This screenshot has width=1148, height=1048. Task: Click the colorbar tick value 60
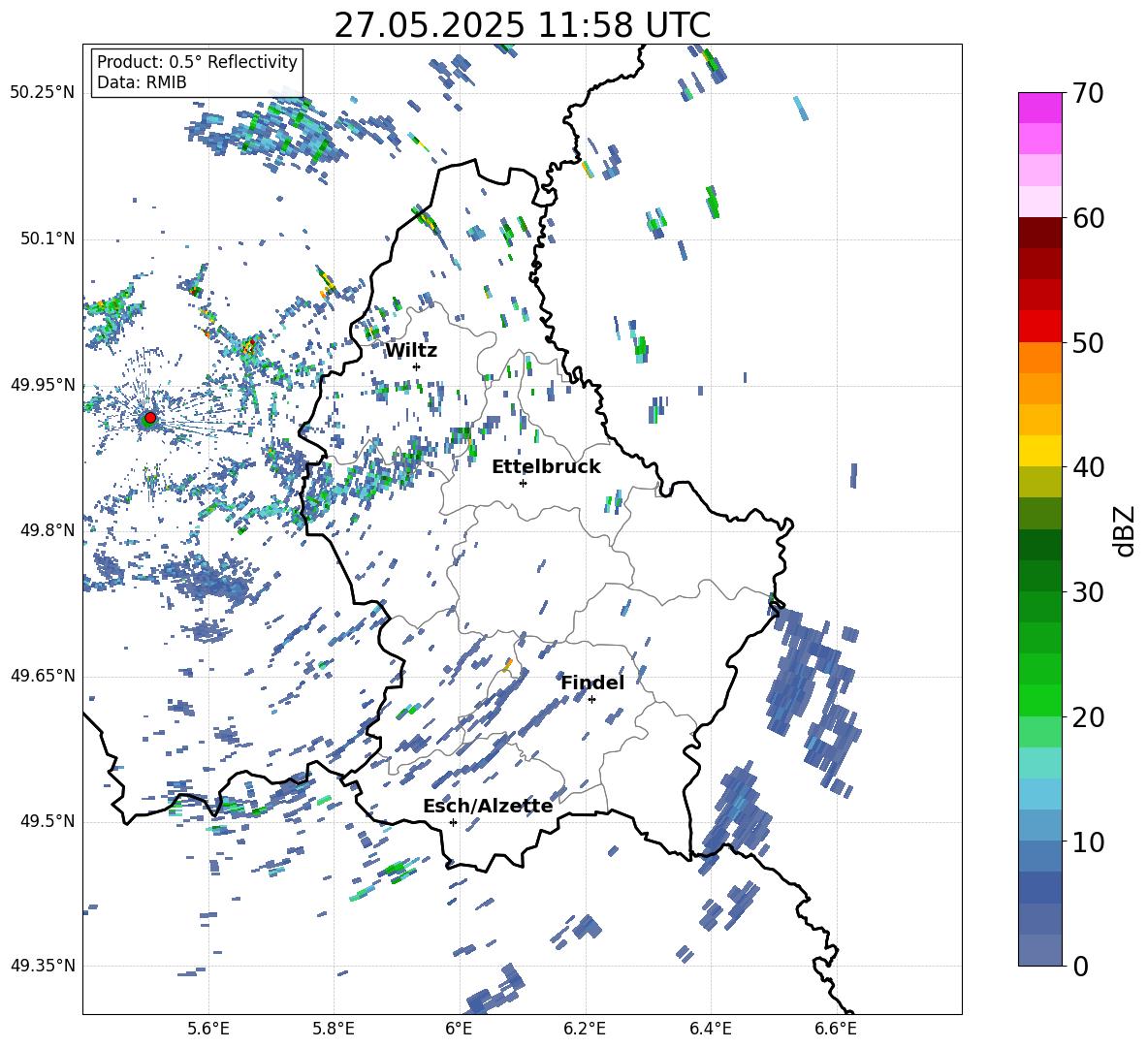tap(1089, 218)
